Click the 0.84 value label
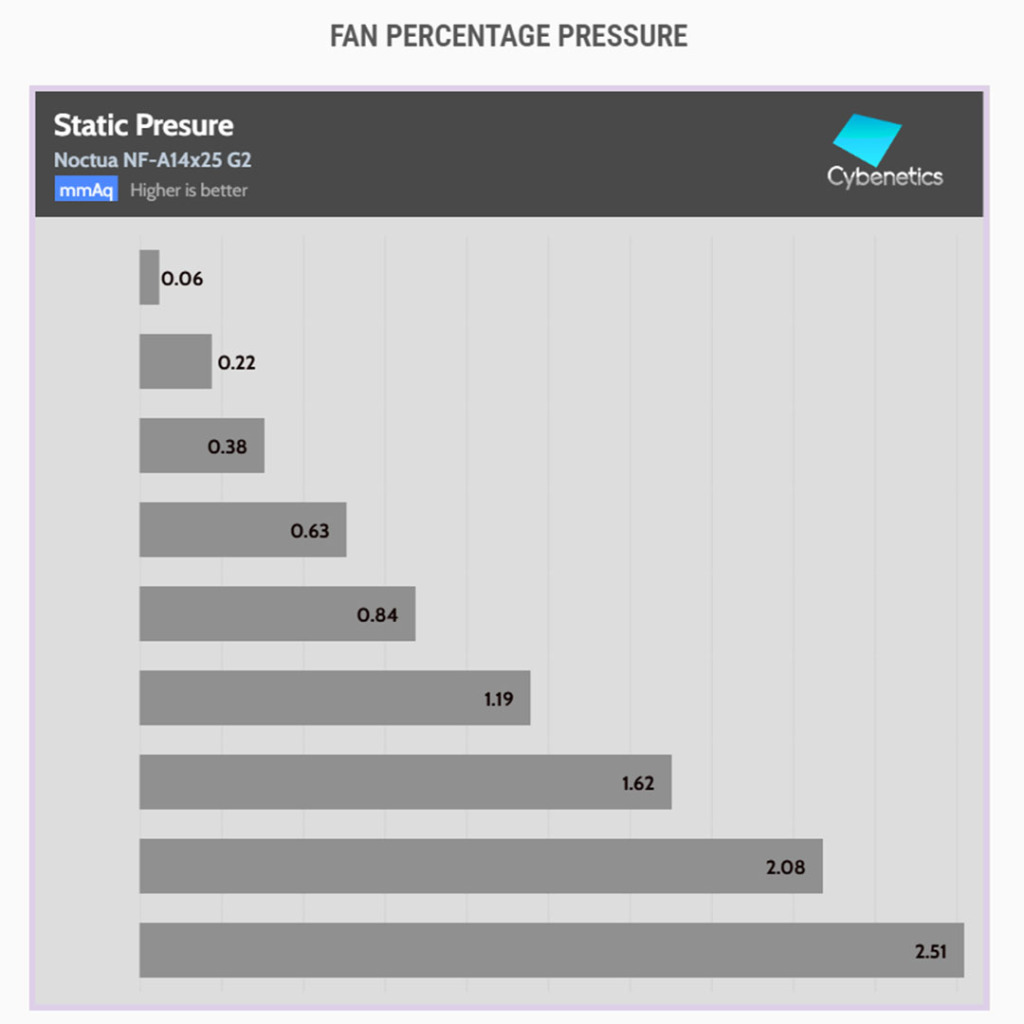 click(377, 615)
